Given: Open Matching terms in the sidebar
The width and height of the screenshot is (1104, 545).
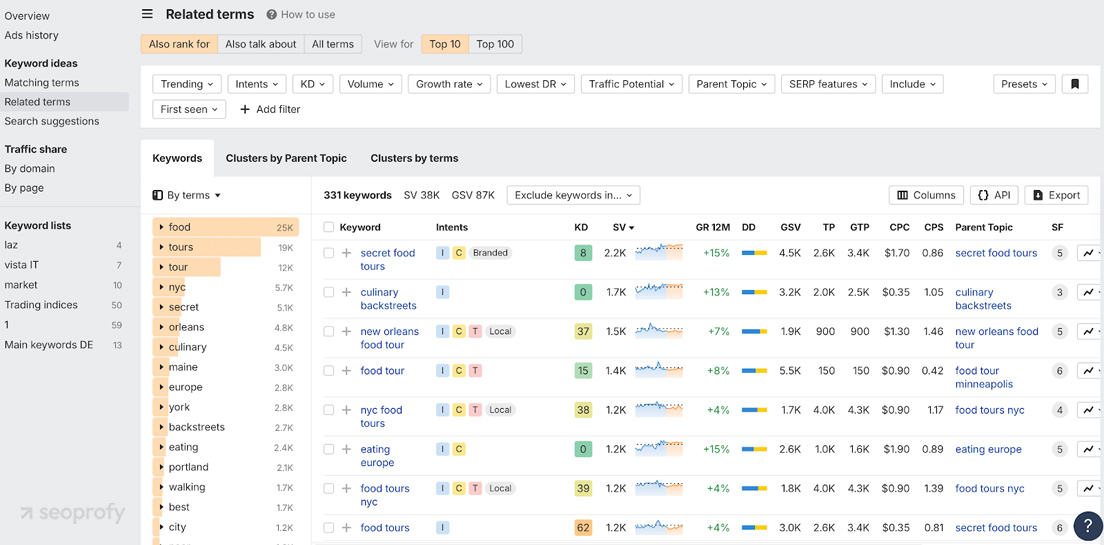Looking at the screenshot, I should pos(42,83).
